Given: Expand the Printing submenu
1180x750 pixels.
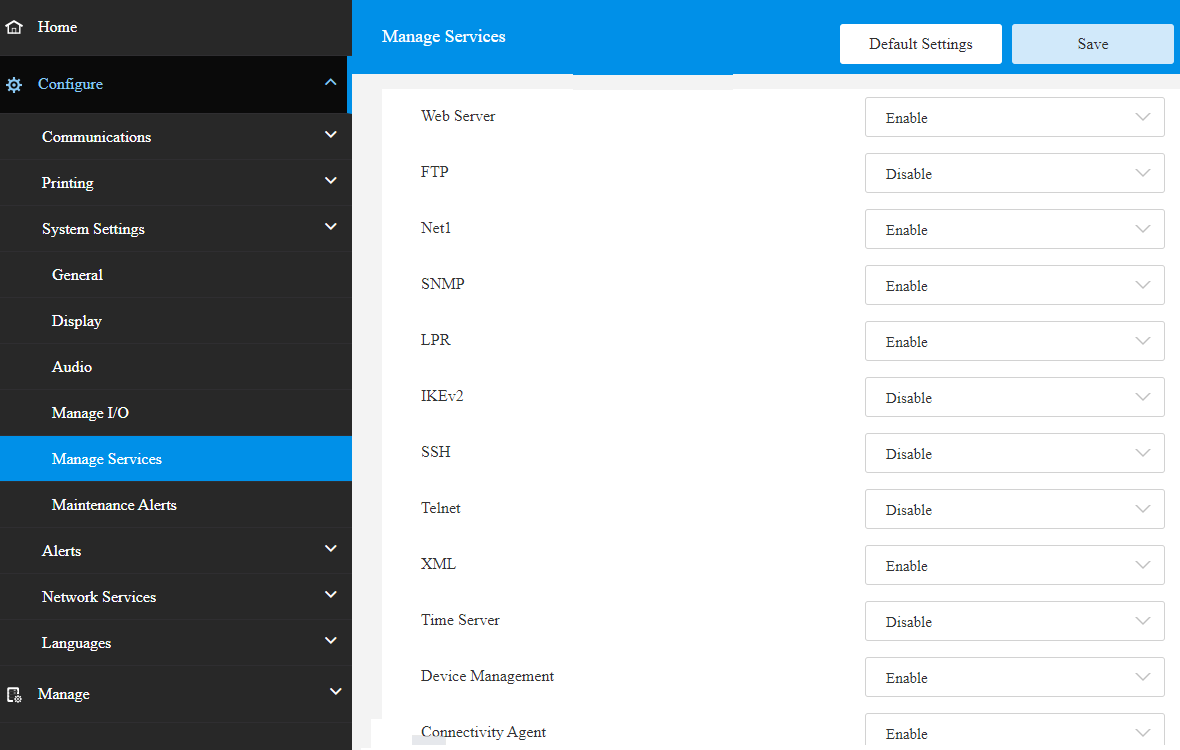Looking at the screenshot, I should point(331,181).
